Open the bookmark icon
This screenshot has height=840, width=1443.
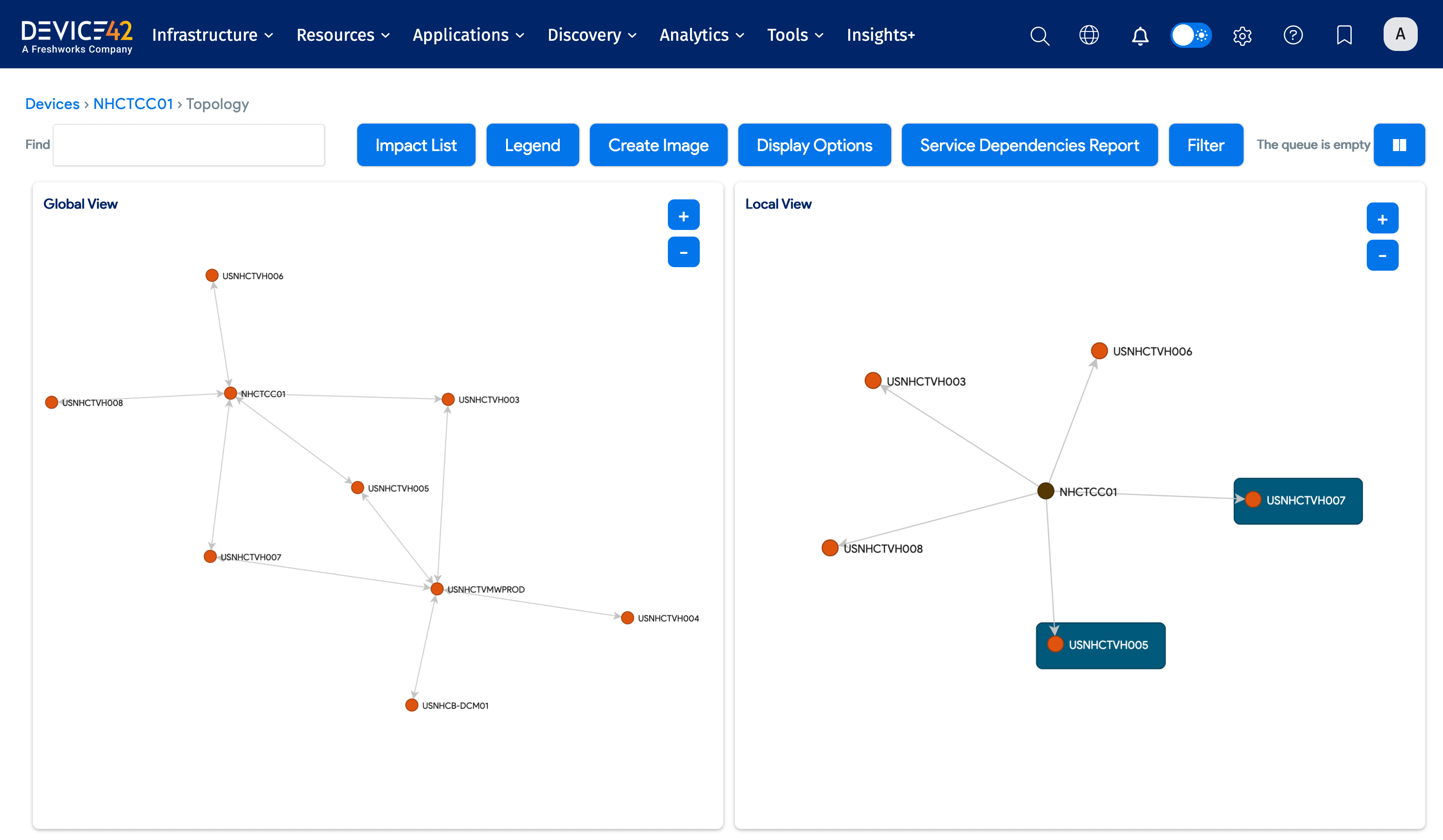pyautogui.click(x=1344, y=35)
